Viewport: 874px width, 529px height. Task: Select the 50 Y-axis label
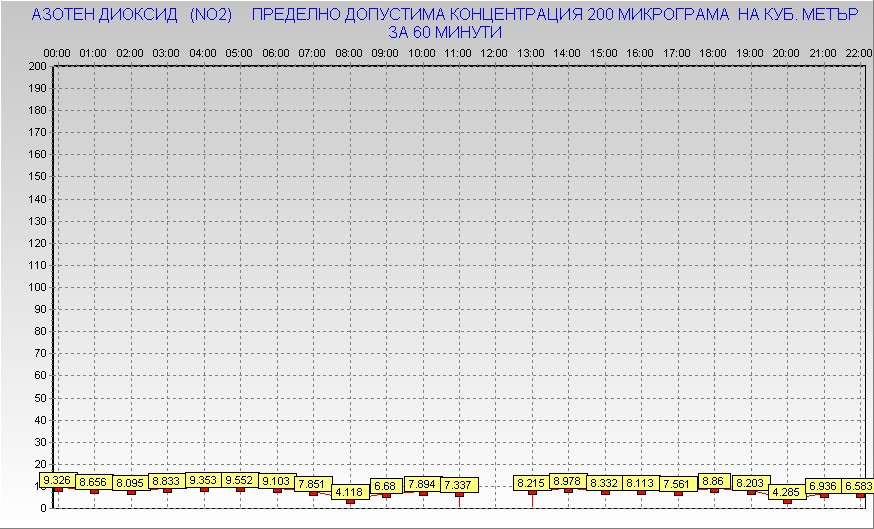click(x=40, y=398)
